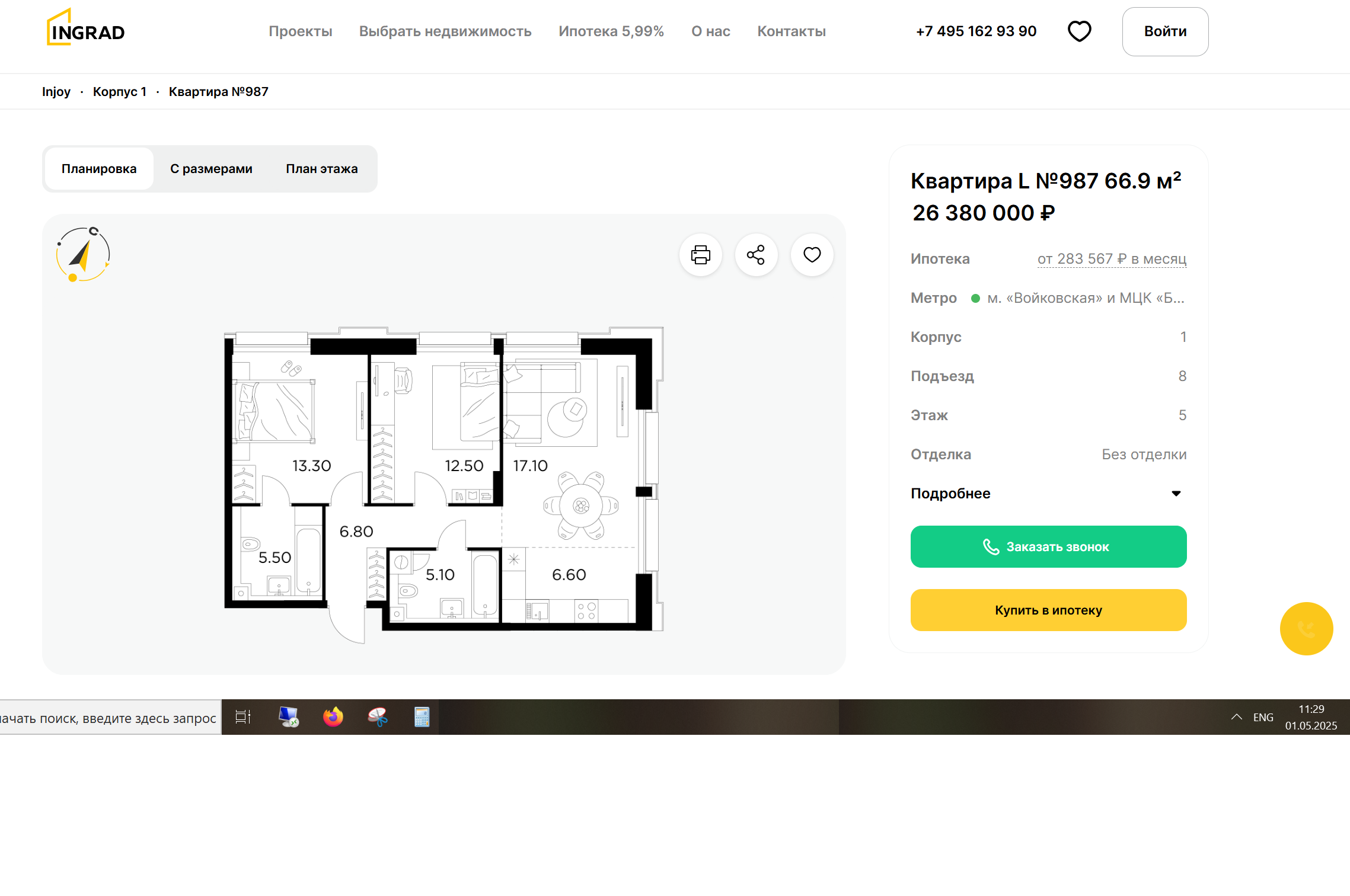
Task: Click the print icon above floor plan
Action: point(700,255)
